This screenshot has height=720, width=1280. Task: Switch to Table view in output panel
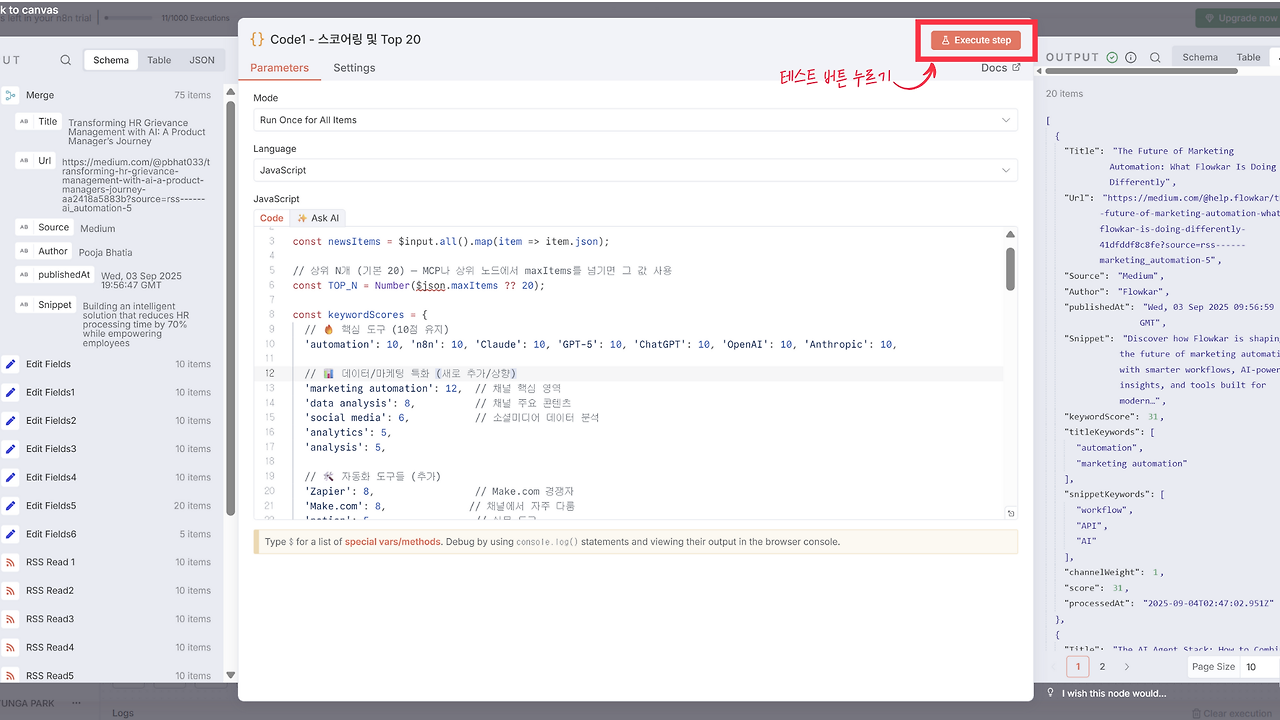tap(1249, 58)
